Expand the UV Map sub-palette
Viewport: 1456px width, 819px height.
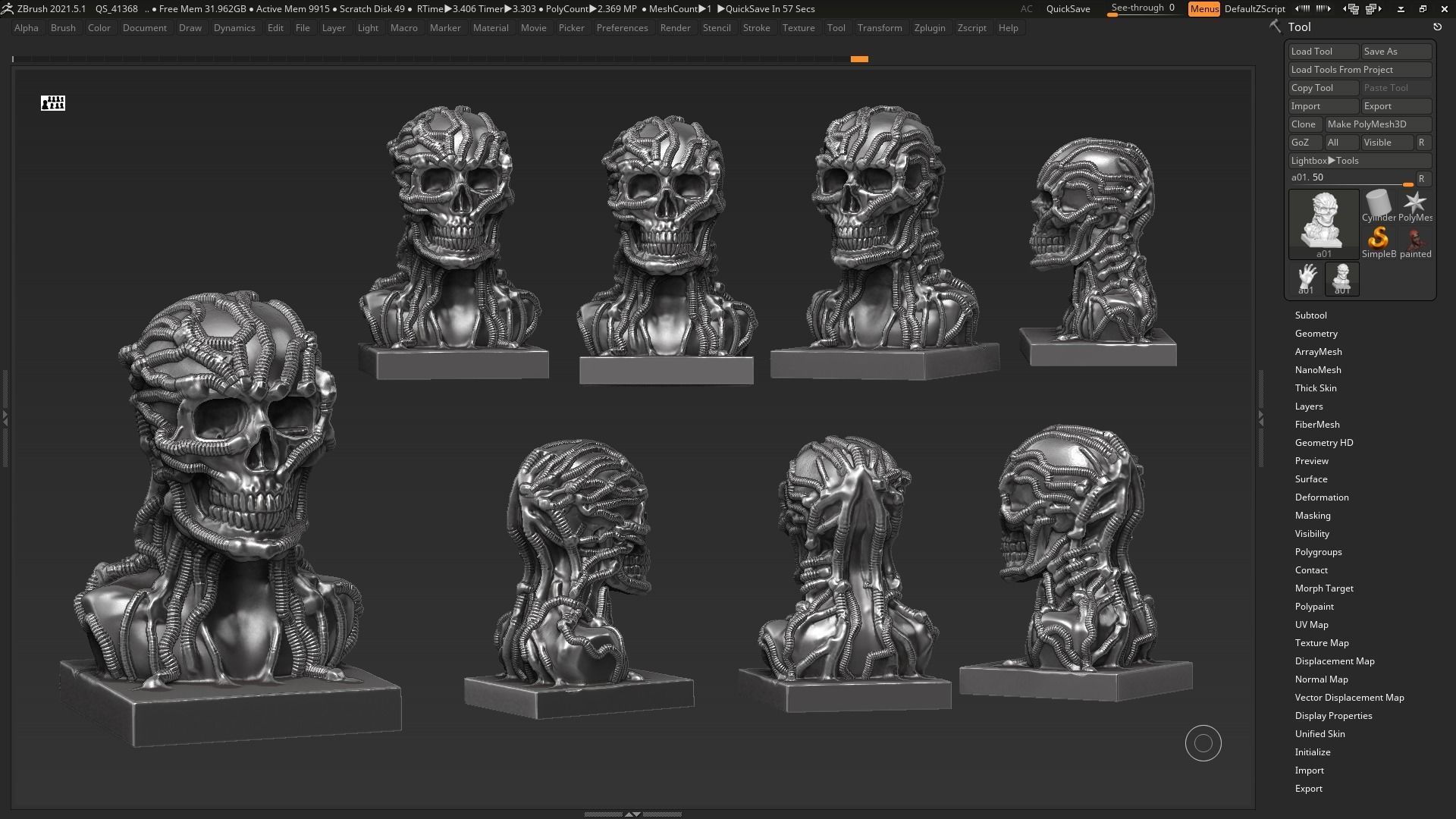1311,625
